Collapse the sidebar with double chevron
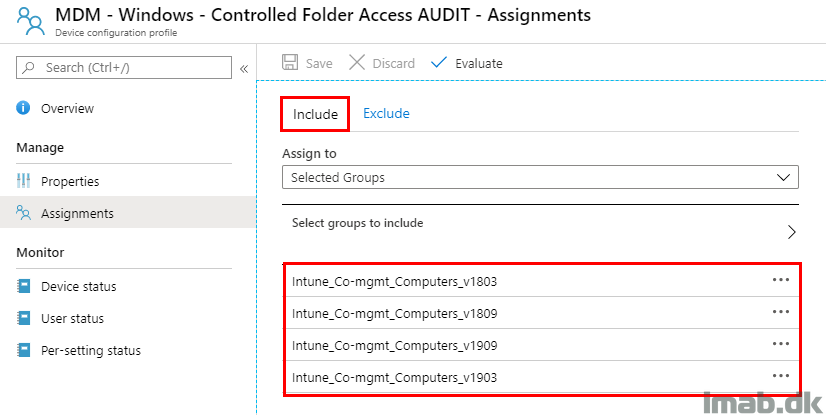Image resolution: width=826 pixels, height=415 pixels. (x=243, y=68)
